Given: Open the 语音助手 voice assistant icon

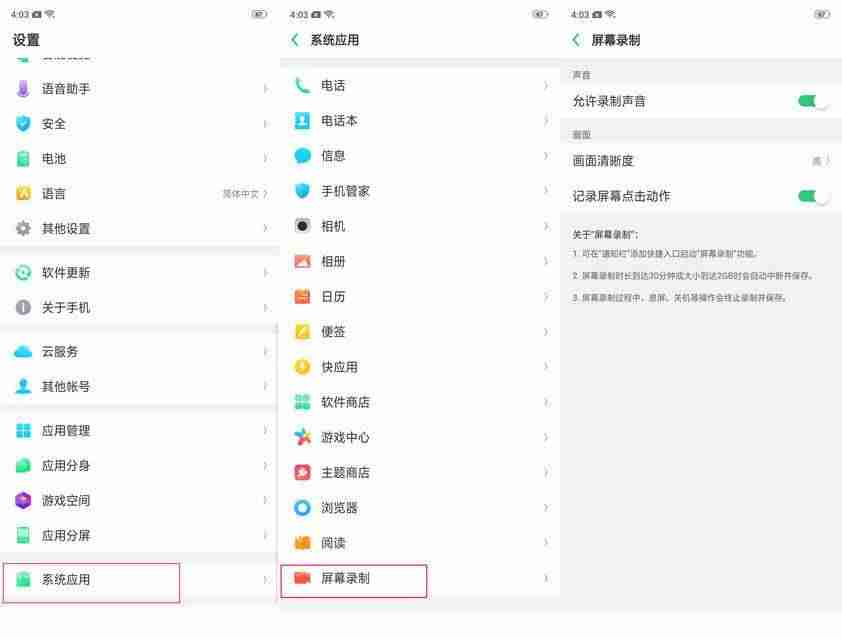Looking at the screenshot, I should coord(23,89).
